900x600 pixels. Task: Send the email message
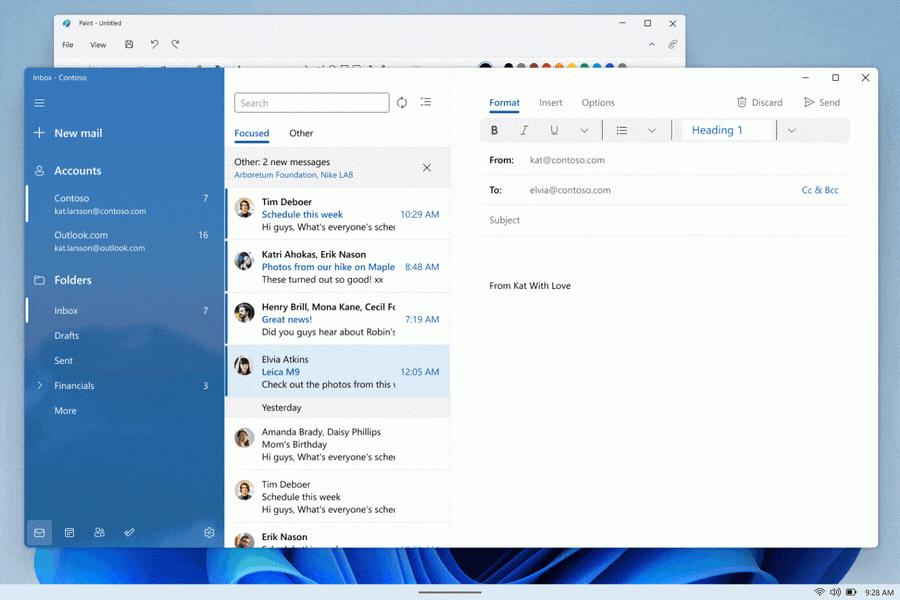pyautogui.click(x=821, y=103)
